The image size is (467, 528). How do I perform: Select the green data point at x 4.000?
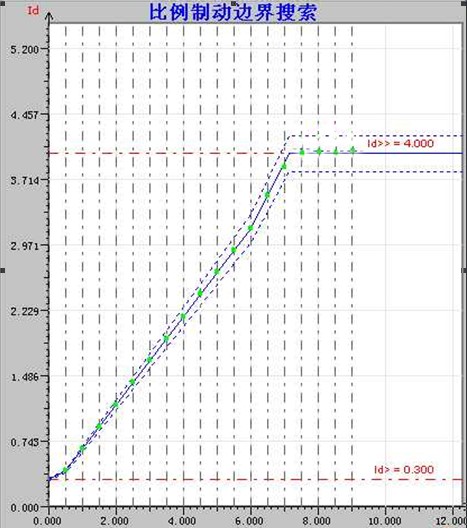click(183, 317)
